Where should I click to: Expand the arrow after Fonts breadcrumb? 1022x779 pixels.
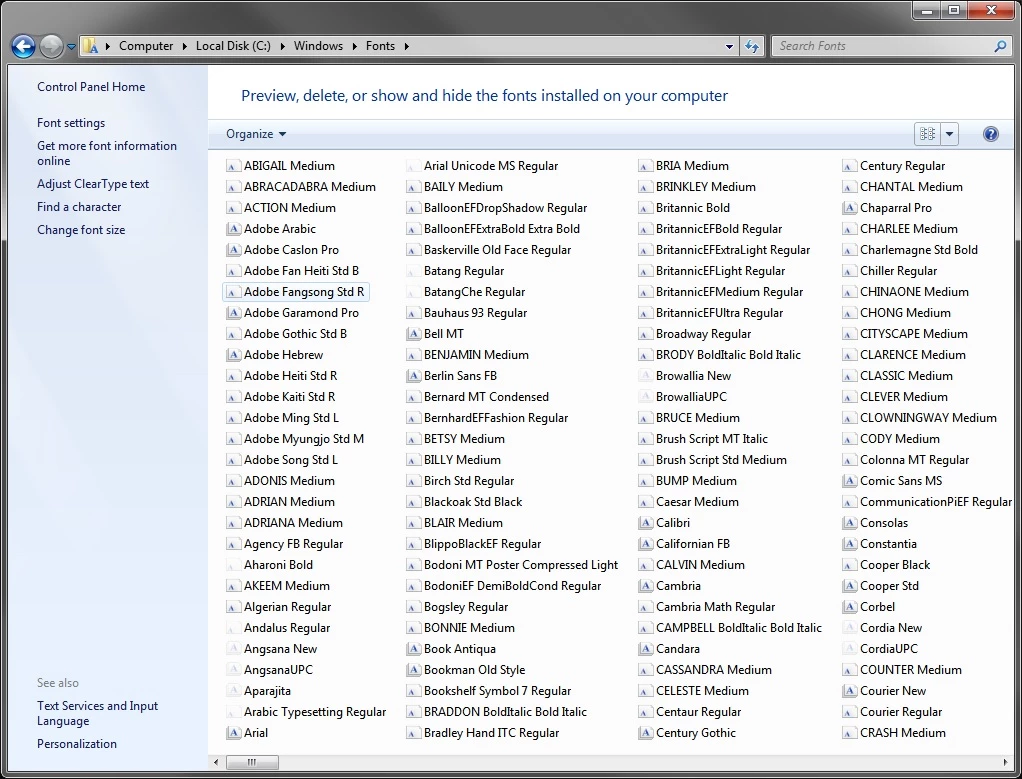click(x=407, y=46)
